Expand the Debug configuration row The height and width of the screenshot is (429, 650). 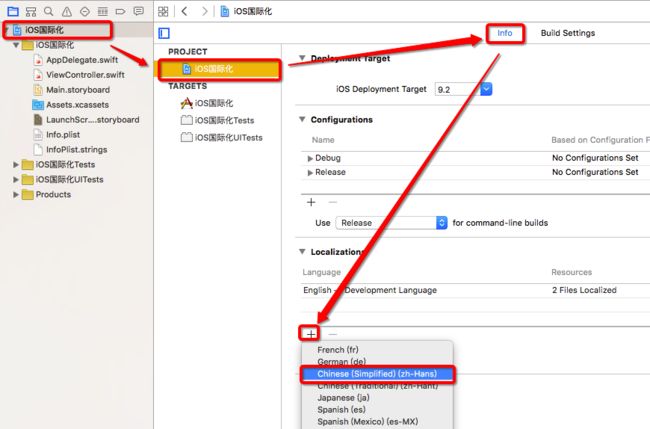pyautogui.click(x=310, y=158)
